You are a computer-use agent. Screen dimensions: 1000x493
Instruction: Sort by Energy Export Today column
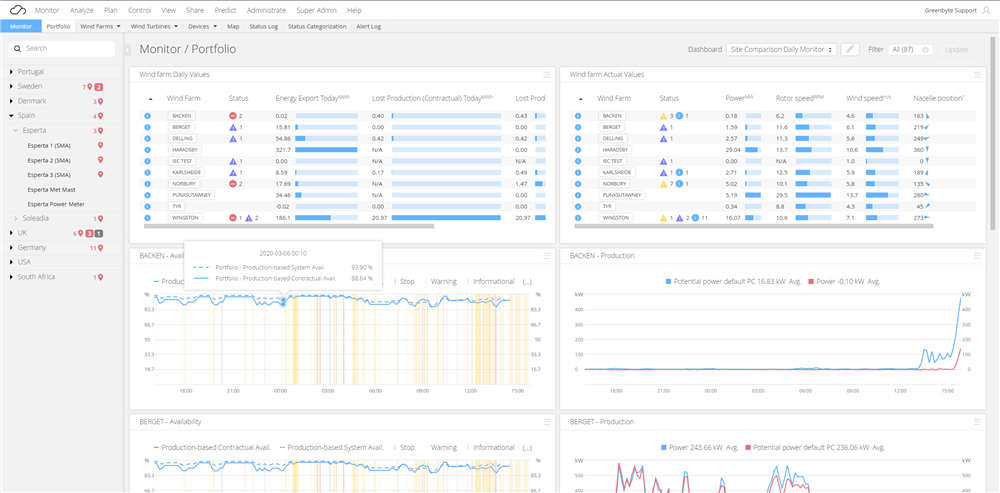point(311,98)
